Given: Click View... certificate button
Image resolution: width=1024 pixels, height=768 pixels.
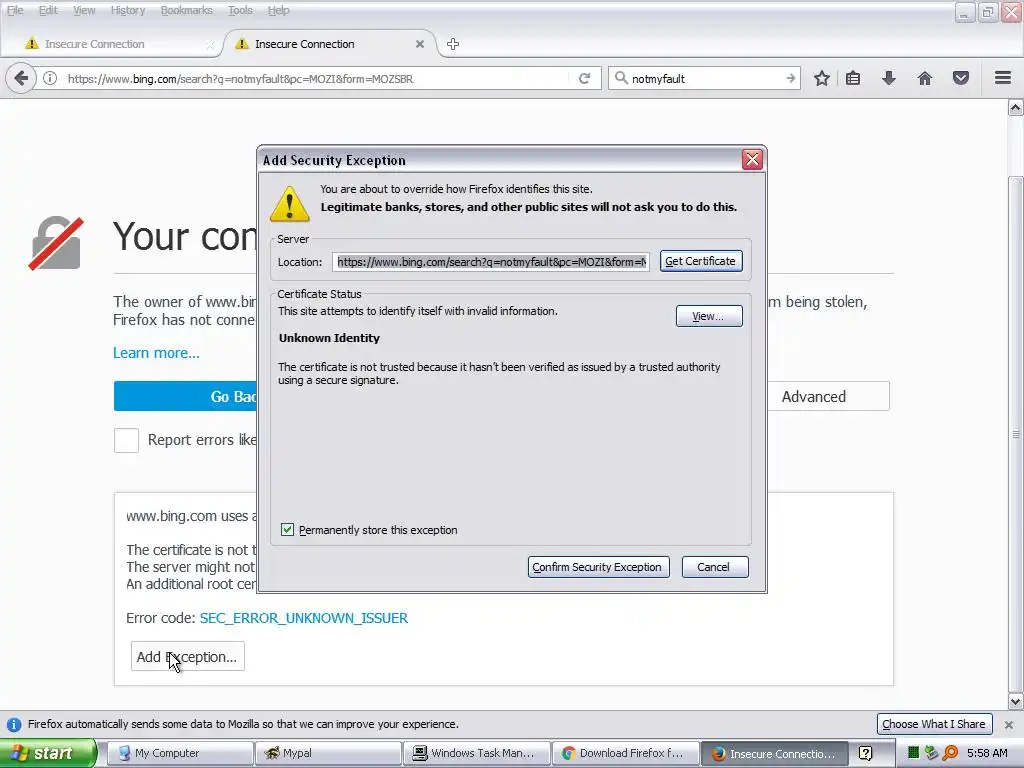Looking at the screenshot, I should [709, 316].
